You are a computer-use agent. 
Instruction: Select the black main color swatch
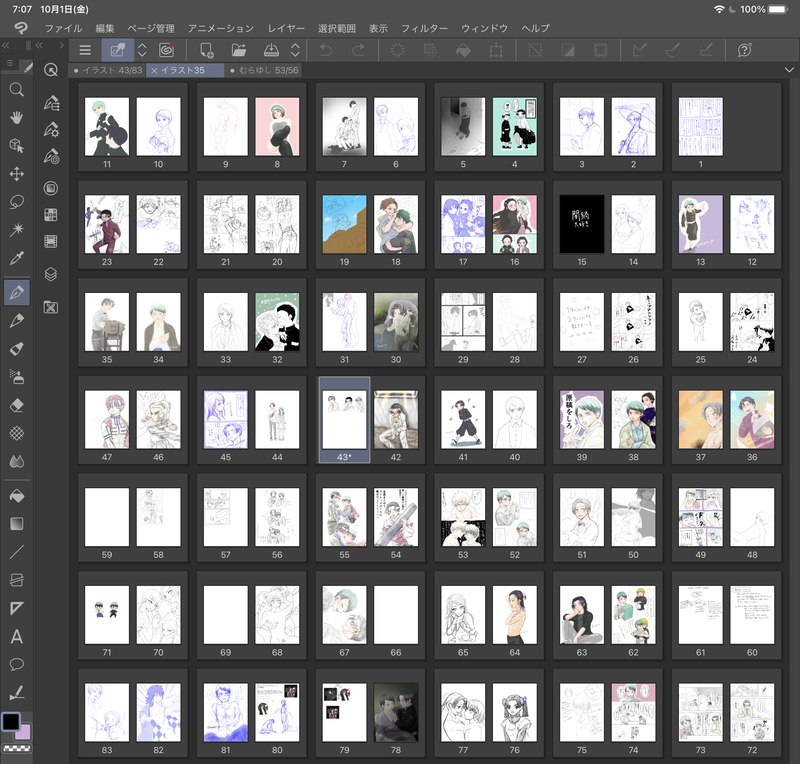[11, 722]
